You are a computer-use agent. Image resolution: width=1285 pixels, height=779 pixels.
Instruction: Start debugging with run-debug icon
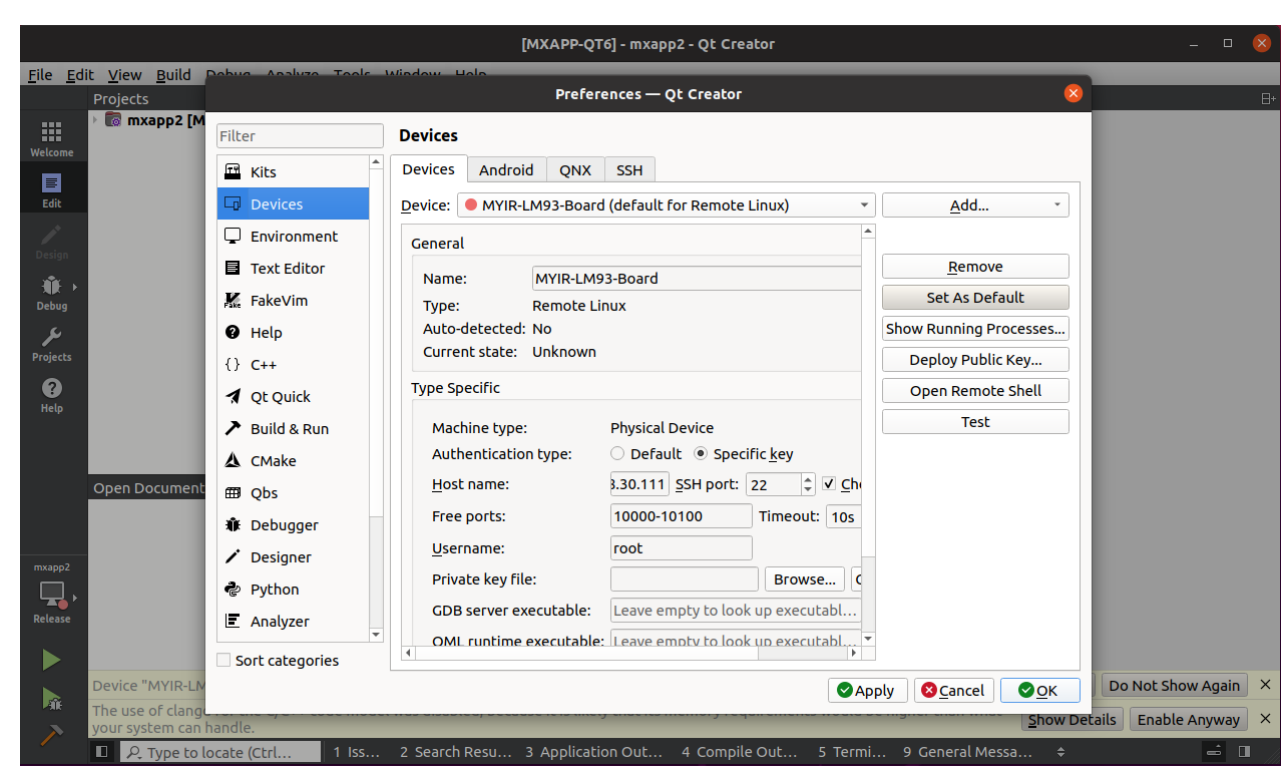[51, 698]
